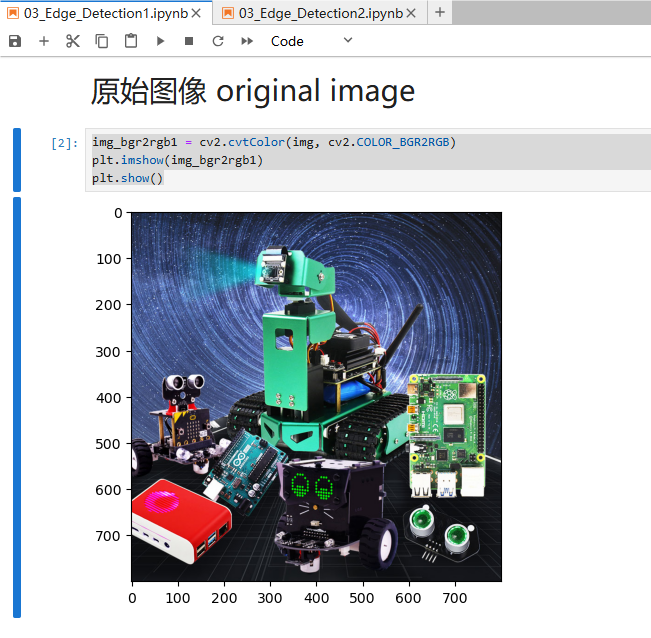
Task: Restart the kernel
Action: tap(218, 41)
